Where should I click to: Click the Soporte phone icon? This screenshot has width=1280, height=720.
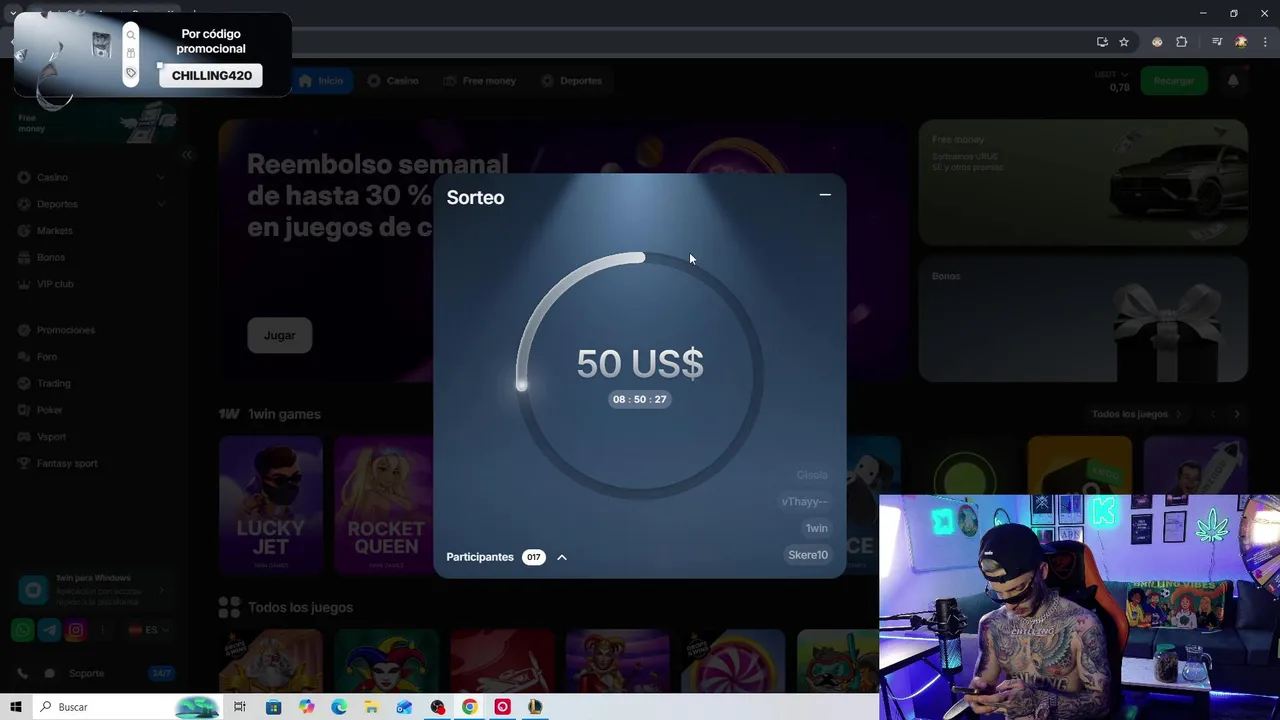22,673
